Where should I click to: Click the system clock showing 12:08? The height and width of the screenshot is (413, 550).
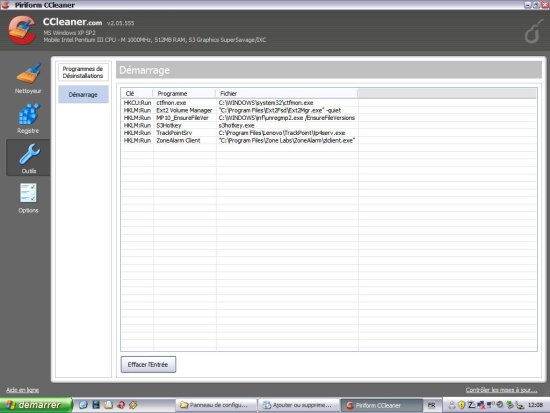coord(535,405)
